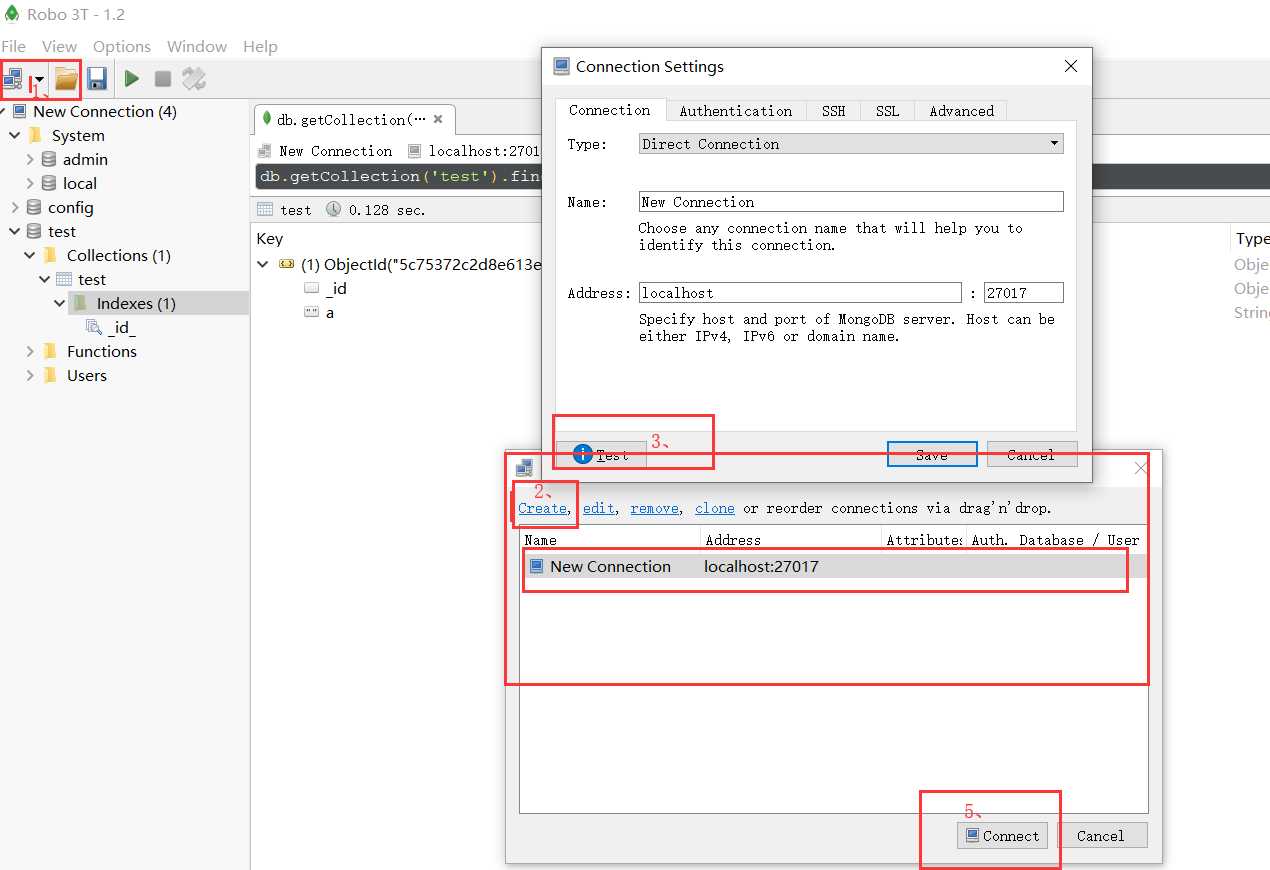The width and height of the screenshot is (1270, 870).
Task: Open the View menu
Action: point(59,46)
